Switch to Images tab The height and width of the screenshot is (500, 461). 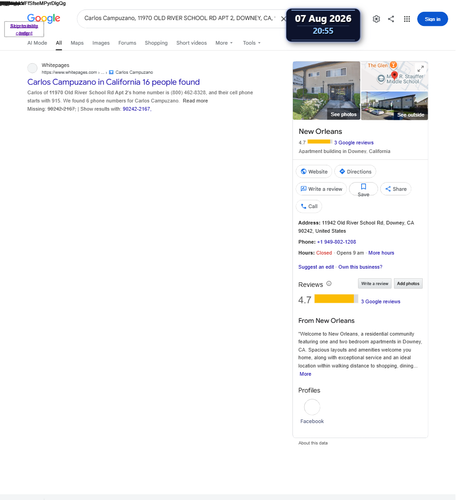point(101,43)
